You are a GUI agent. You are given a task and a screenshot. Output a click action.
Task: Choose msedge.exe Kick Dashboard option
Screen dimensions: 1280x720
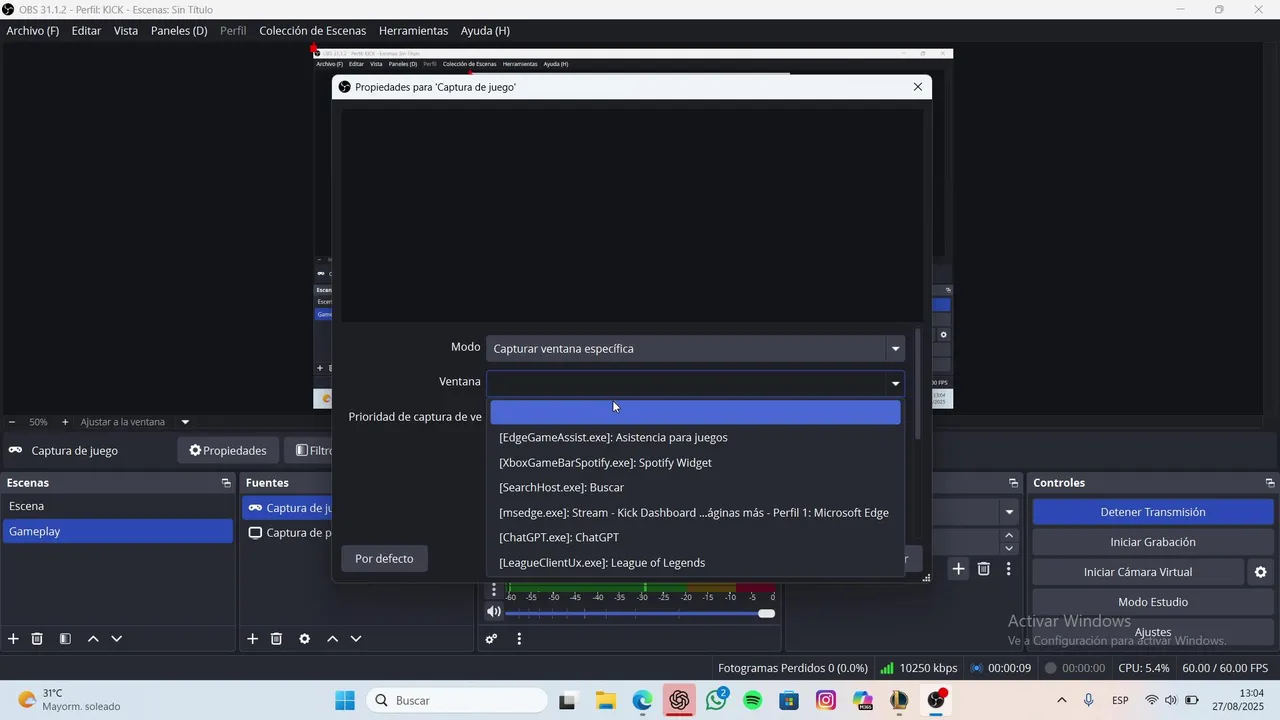[x=695, y=513]
